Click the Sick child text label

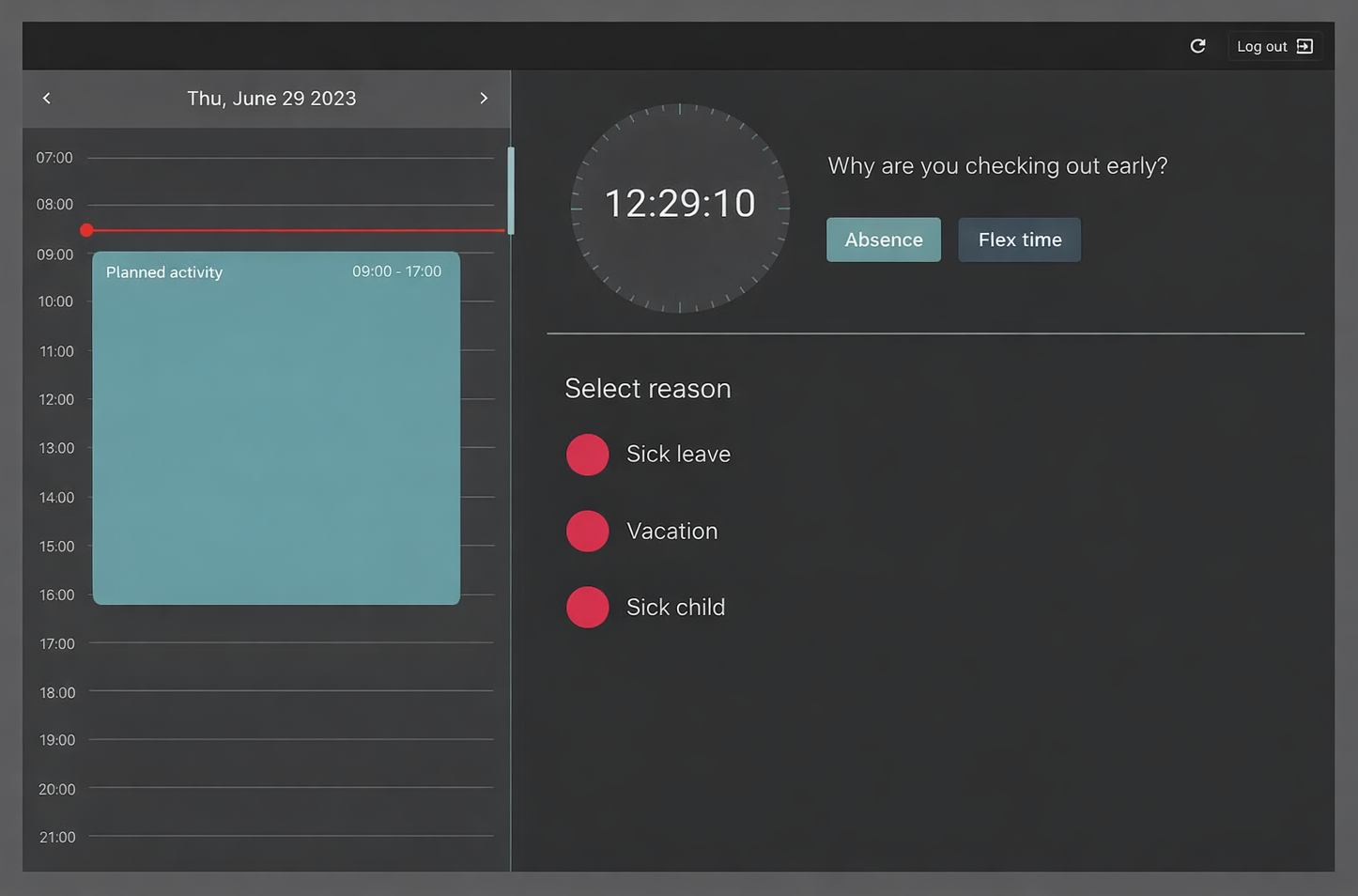675,608
